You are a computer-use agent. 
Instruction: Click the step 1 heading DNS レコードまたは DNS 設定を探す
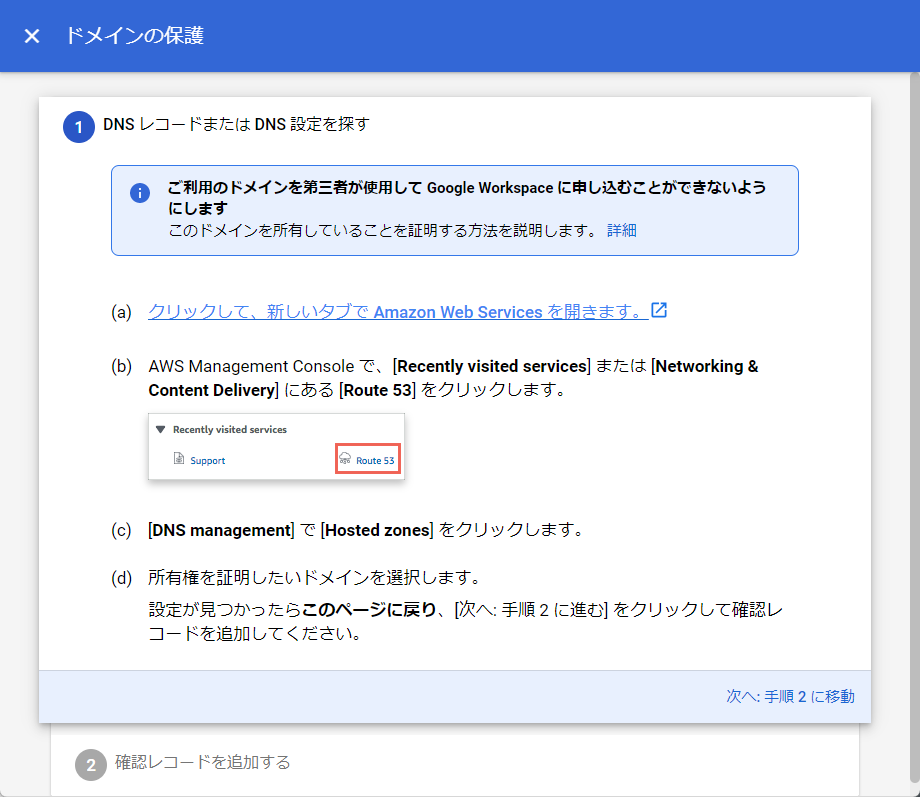[x=236, y=124]
